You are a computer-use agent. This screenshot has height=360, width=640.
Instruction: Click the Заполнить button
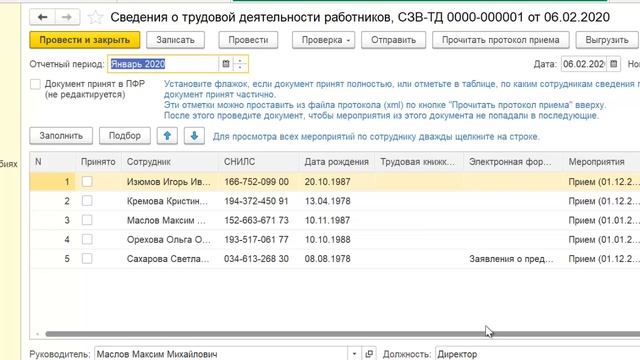pos(61,136)
